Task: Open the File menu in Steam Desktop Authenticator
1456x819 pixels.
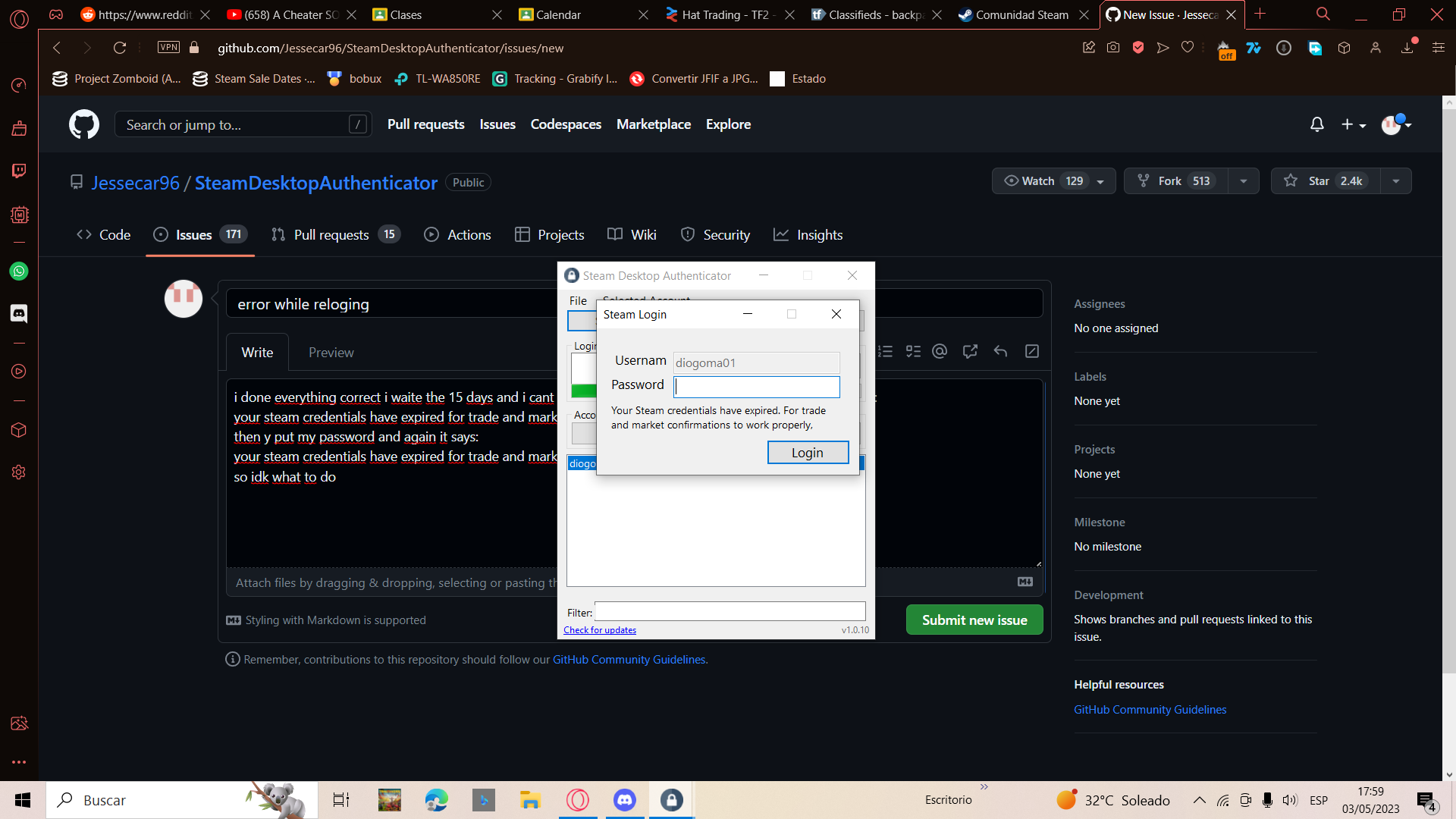Action: point(578,300)
